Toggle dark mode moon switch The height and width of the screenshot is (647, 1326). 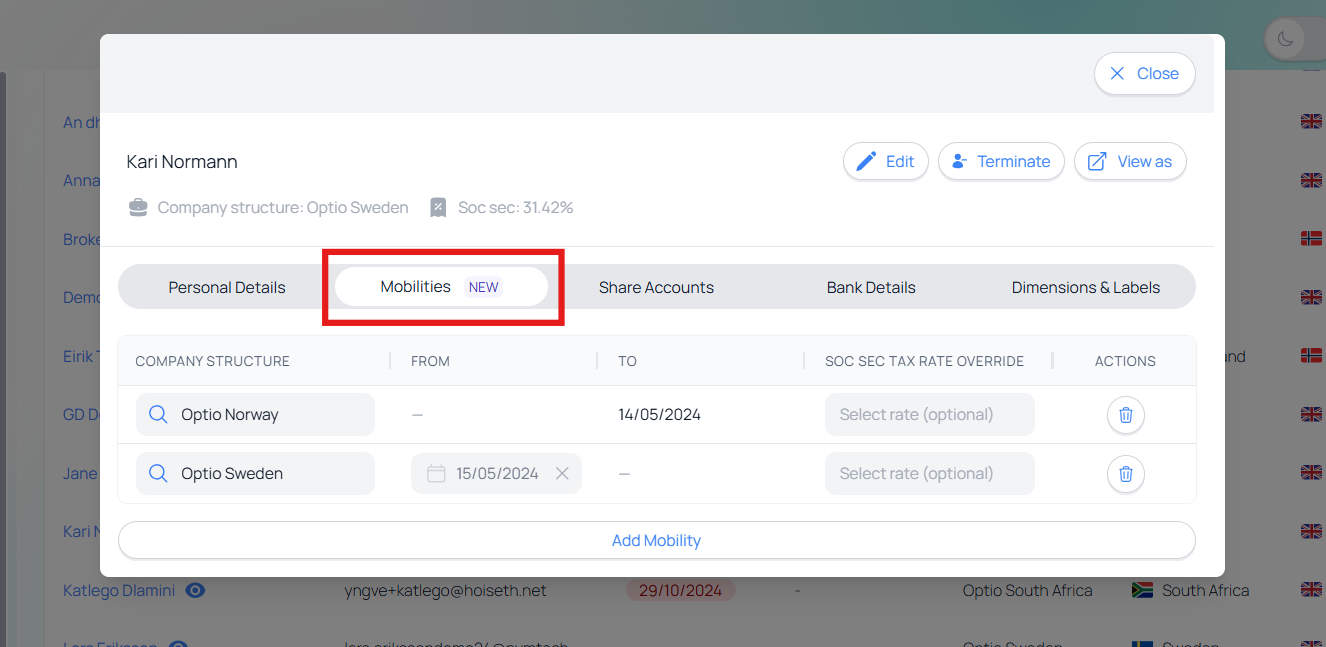(1286, 40)
